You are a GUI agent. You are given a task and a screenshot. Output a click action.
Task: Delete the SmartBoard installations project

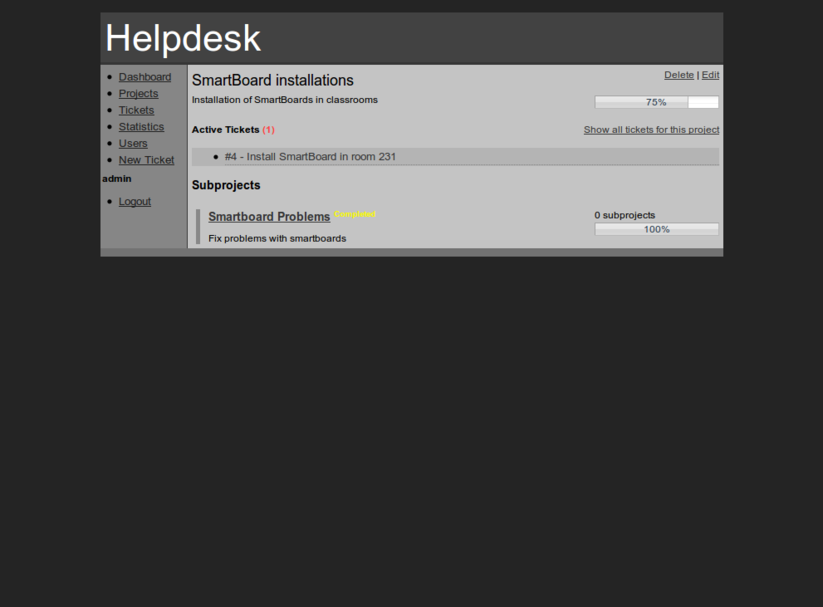point(679,75)
